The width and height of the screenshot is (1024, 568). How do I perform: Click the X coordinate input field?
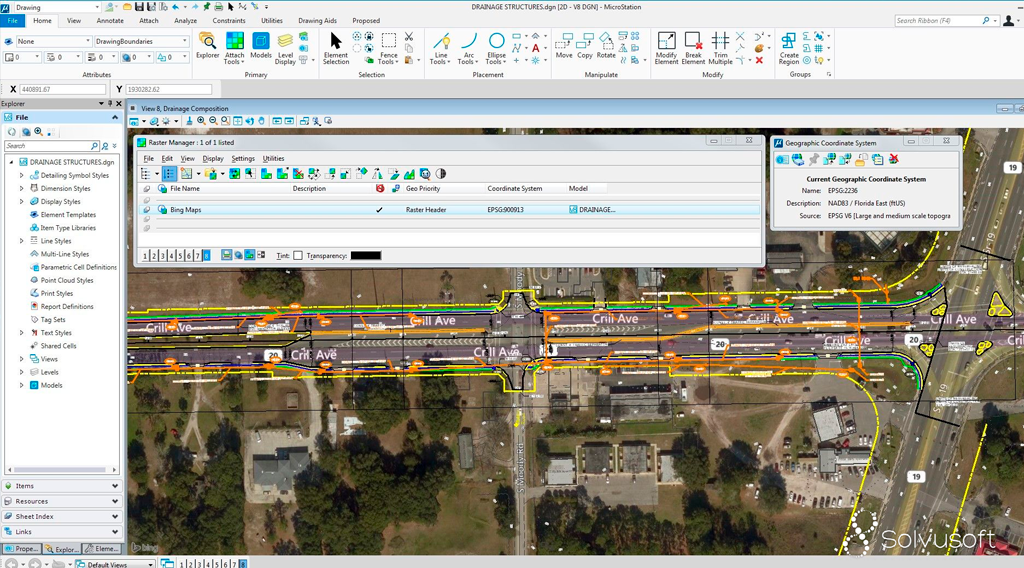(62, 89)
